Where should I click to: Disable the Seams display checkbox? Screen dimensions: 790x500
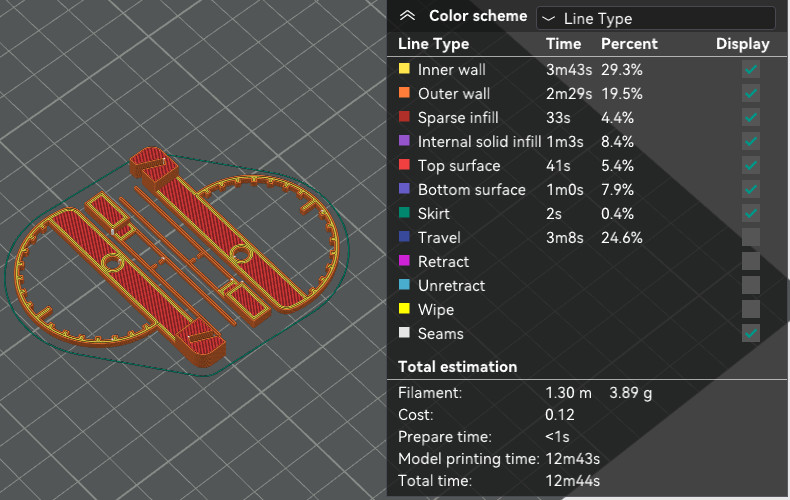coord(751,334)
